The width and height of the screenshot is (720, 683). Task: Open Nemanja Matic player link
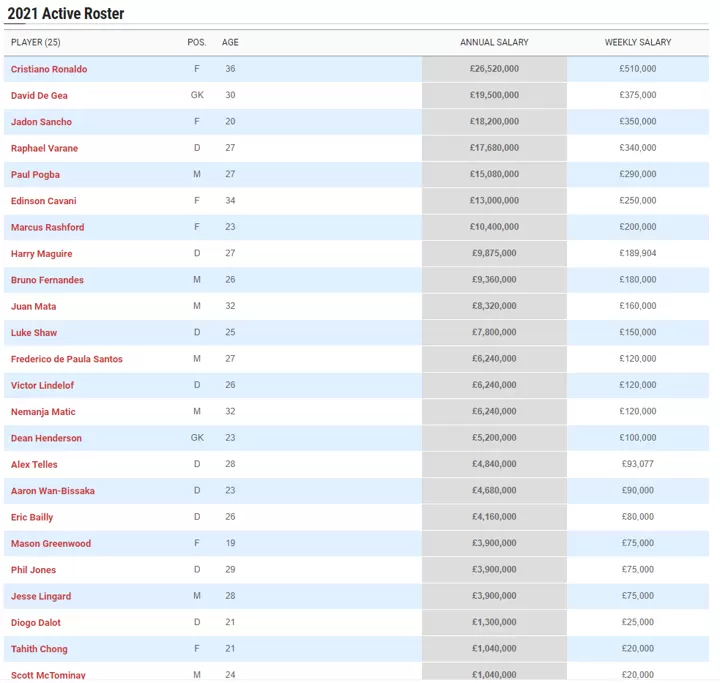[43, 412]
